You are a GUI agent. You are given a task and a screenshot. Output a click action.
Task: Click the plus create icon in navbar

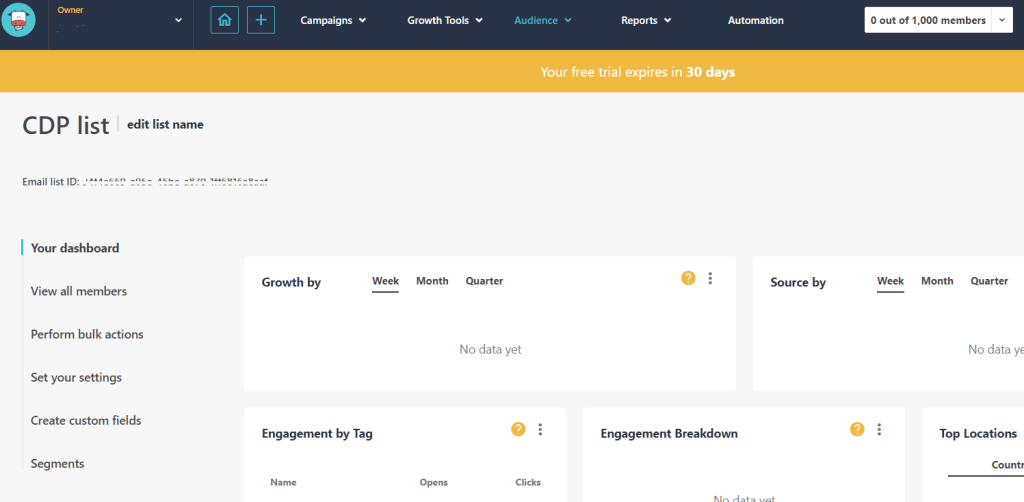point(261,20)
